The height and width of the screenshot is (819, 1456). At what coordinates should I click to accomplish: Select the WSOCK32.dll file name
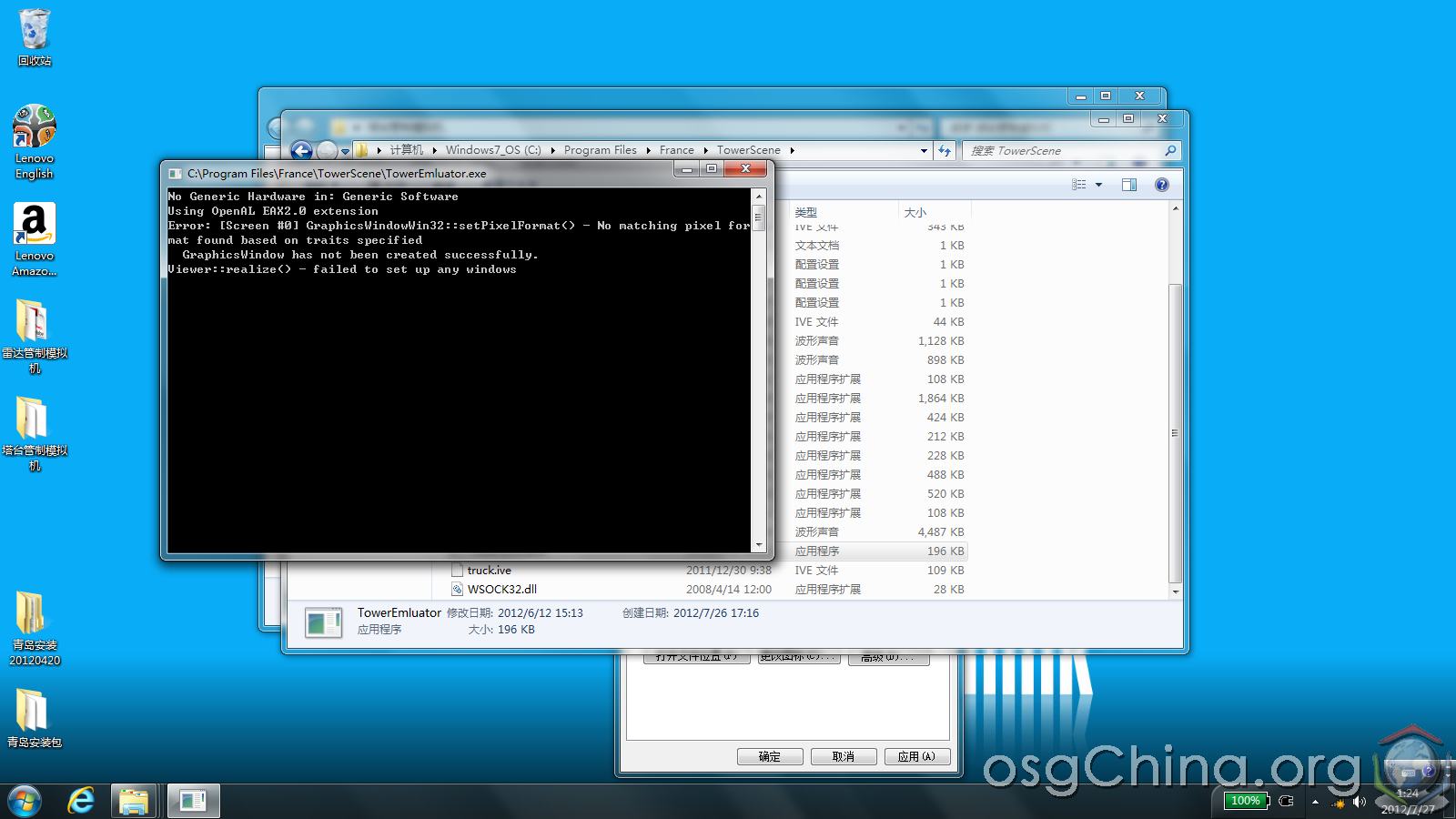coord(502,590)
